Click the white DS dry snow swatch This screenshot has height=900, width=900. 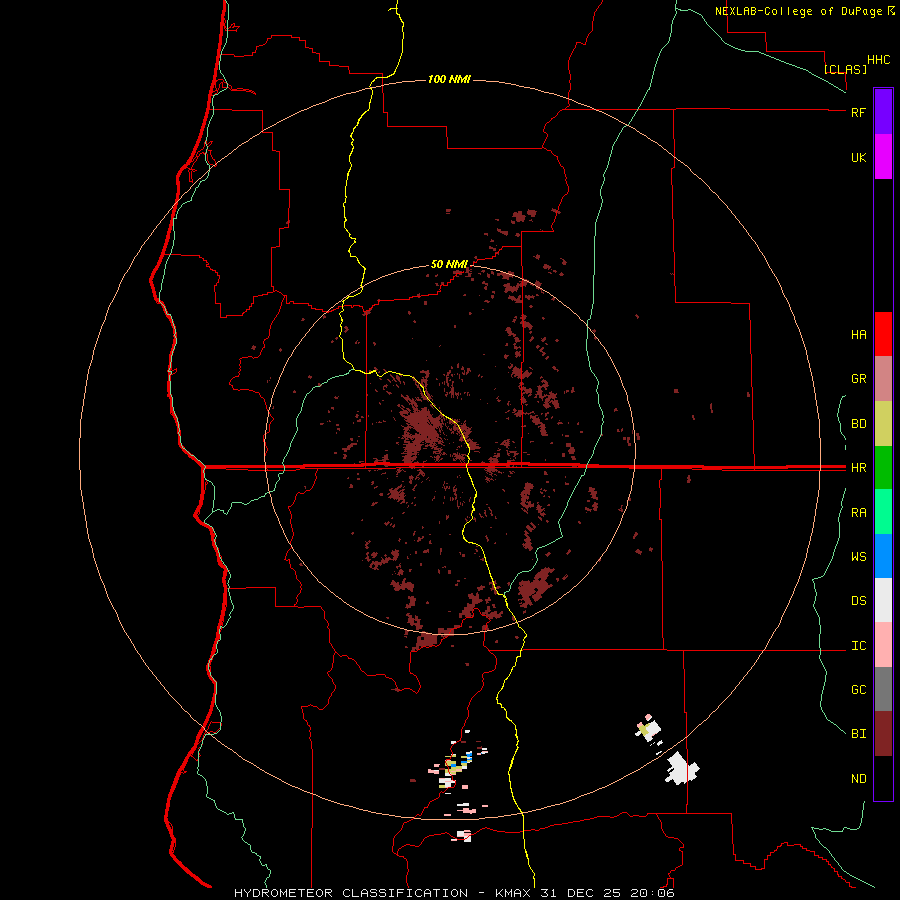883,600
